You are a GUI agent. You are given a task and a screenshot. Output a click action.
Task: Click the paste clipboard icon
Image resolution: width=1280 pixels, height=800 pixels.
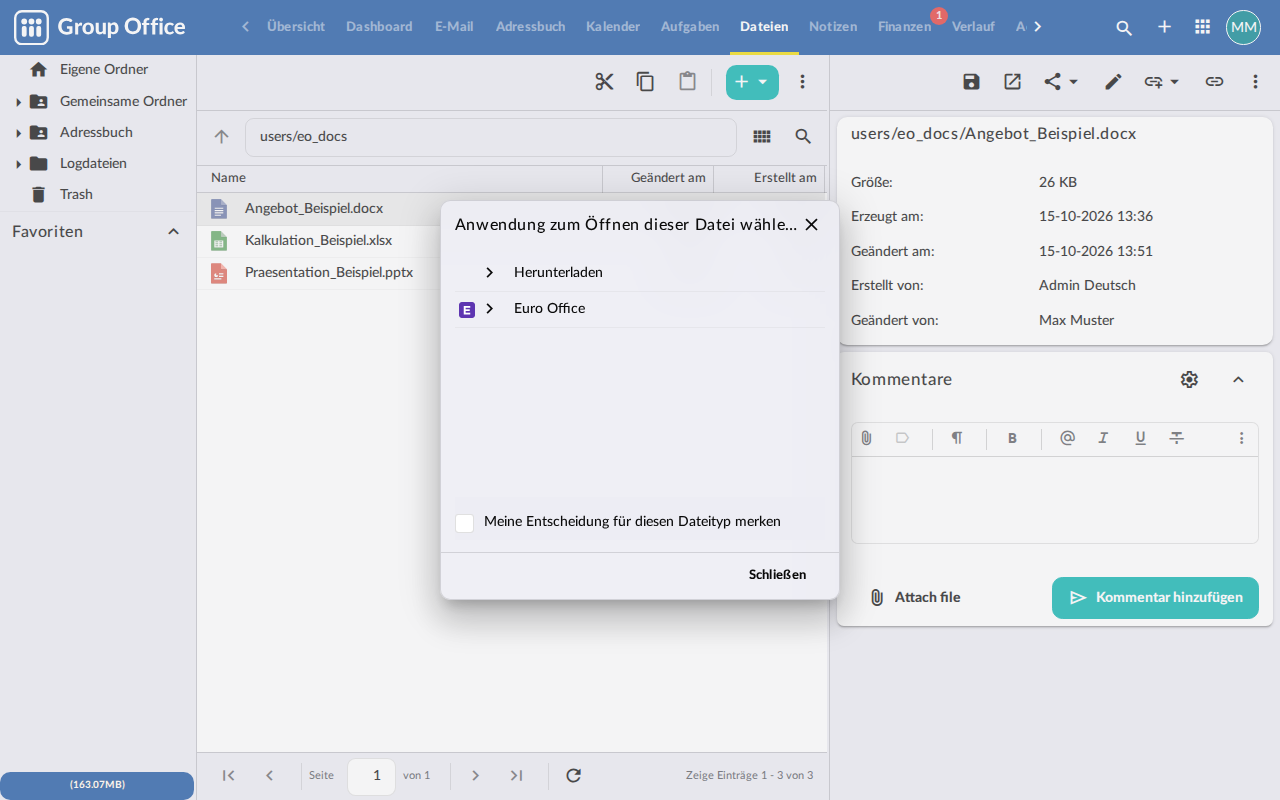tap(688, 82)
